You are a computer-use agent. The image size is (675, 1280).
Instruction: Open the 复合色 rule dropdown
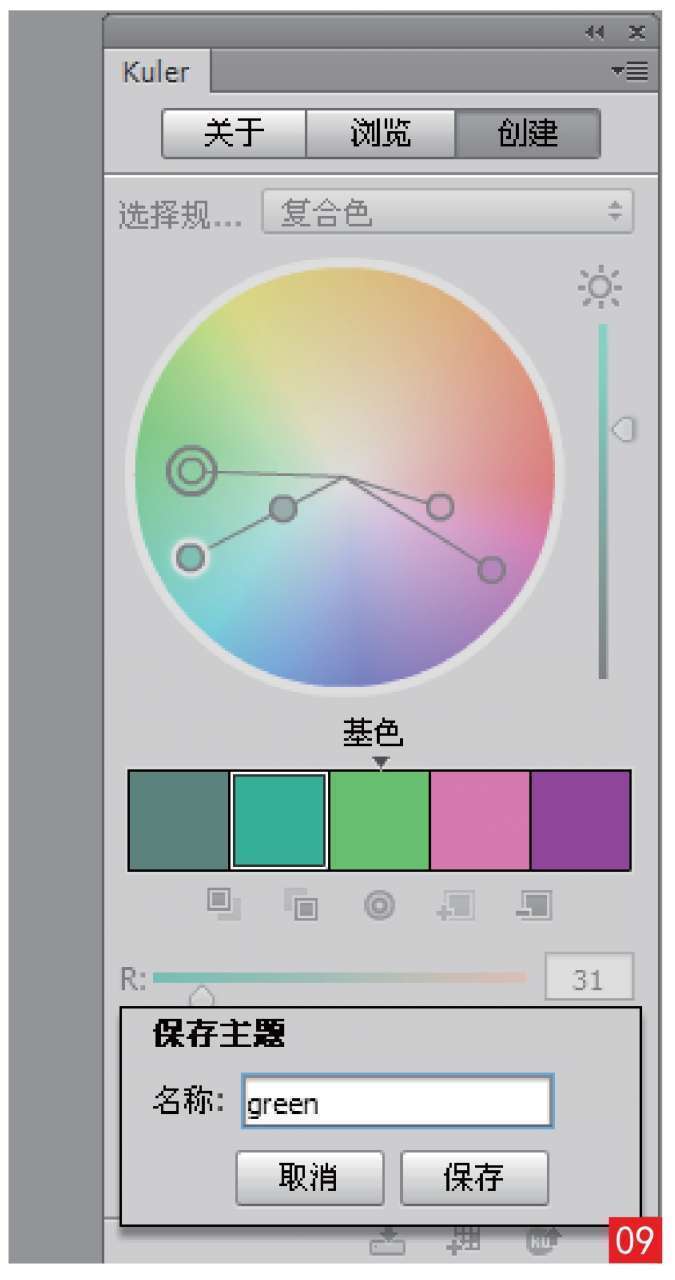coord(448,212)
